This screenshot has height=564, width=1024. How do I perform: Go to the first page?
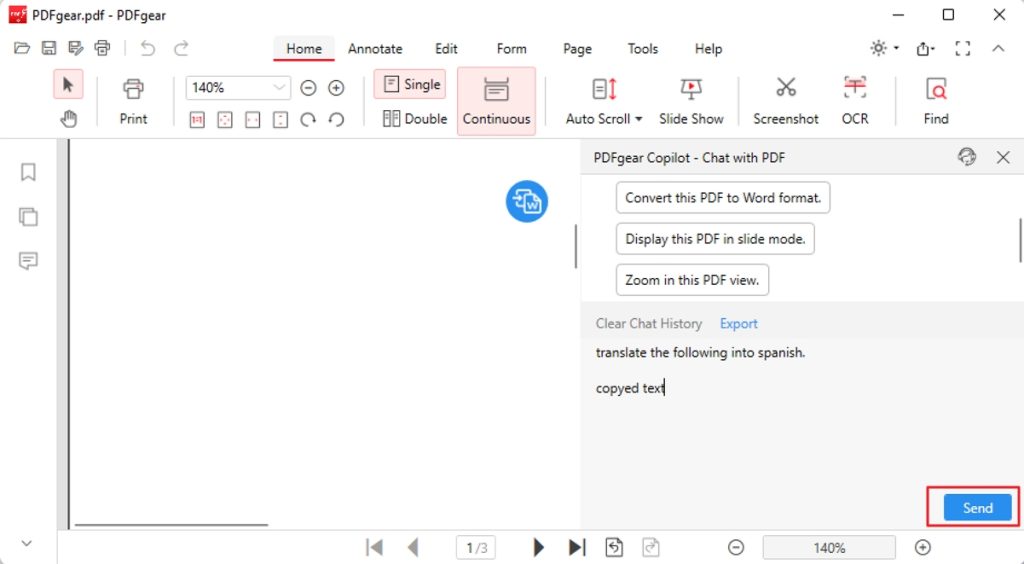pyautogui.click(x=374, y=547)
